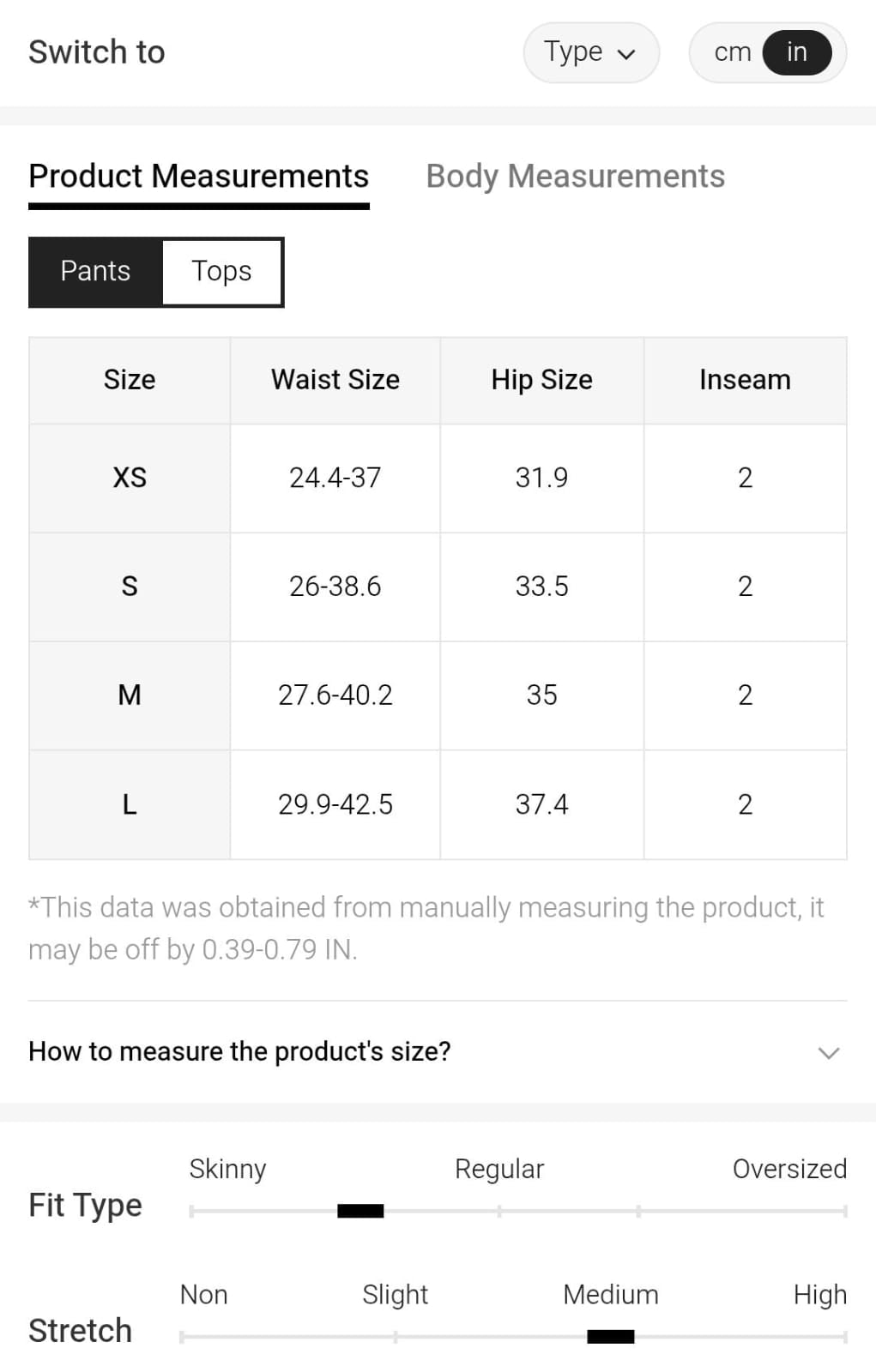876x1372 pixels.
Task: Click the Hip Size column header
Action: (541, 380)
